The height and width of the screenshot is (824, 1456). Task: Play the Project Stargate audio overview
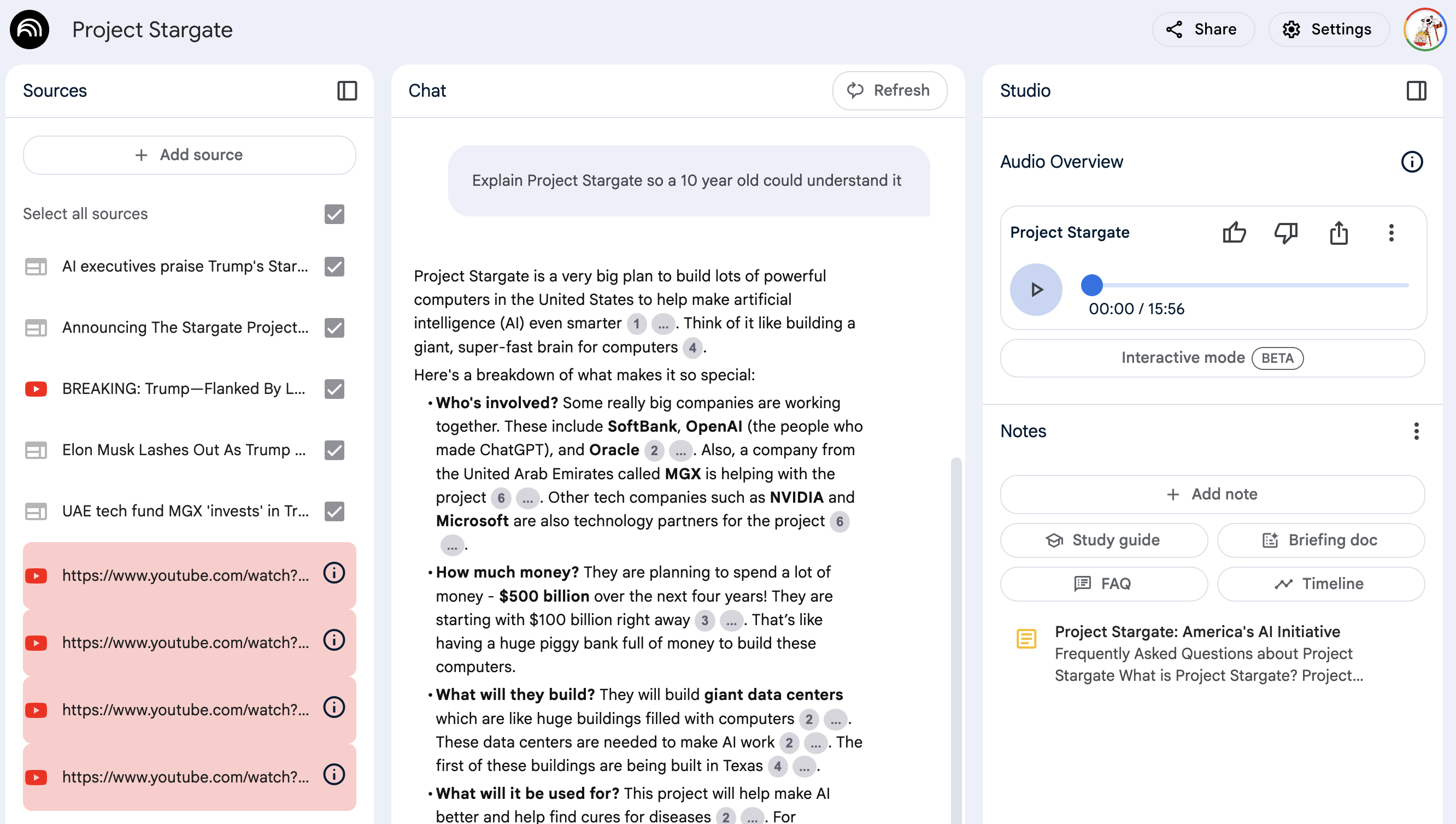click(x=1036, y=290)
